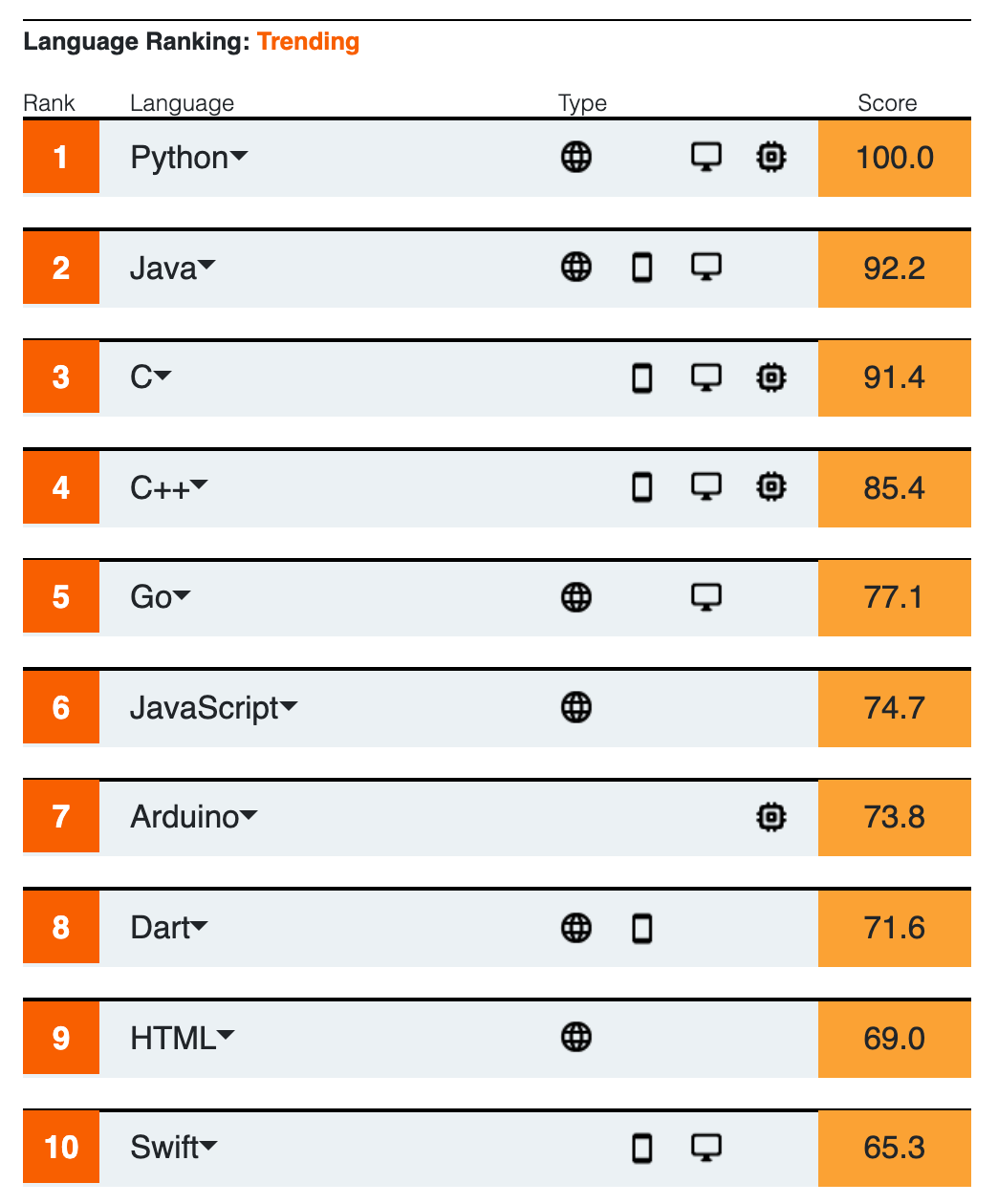998x1204 pixels.
Task: Click the web globe icon in HTML row
Action: point(576,1037)
